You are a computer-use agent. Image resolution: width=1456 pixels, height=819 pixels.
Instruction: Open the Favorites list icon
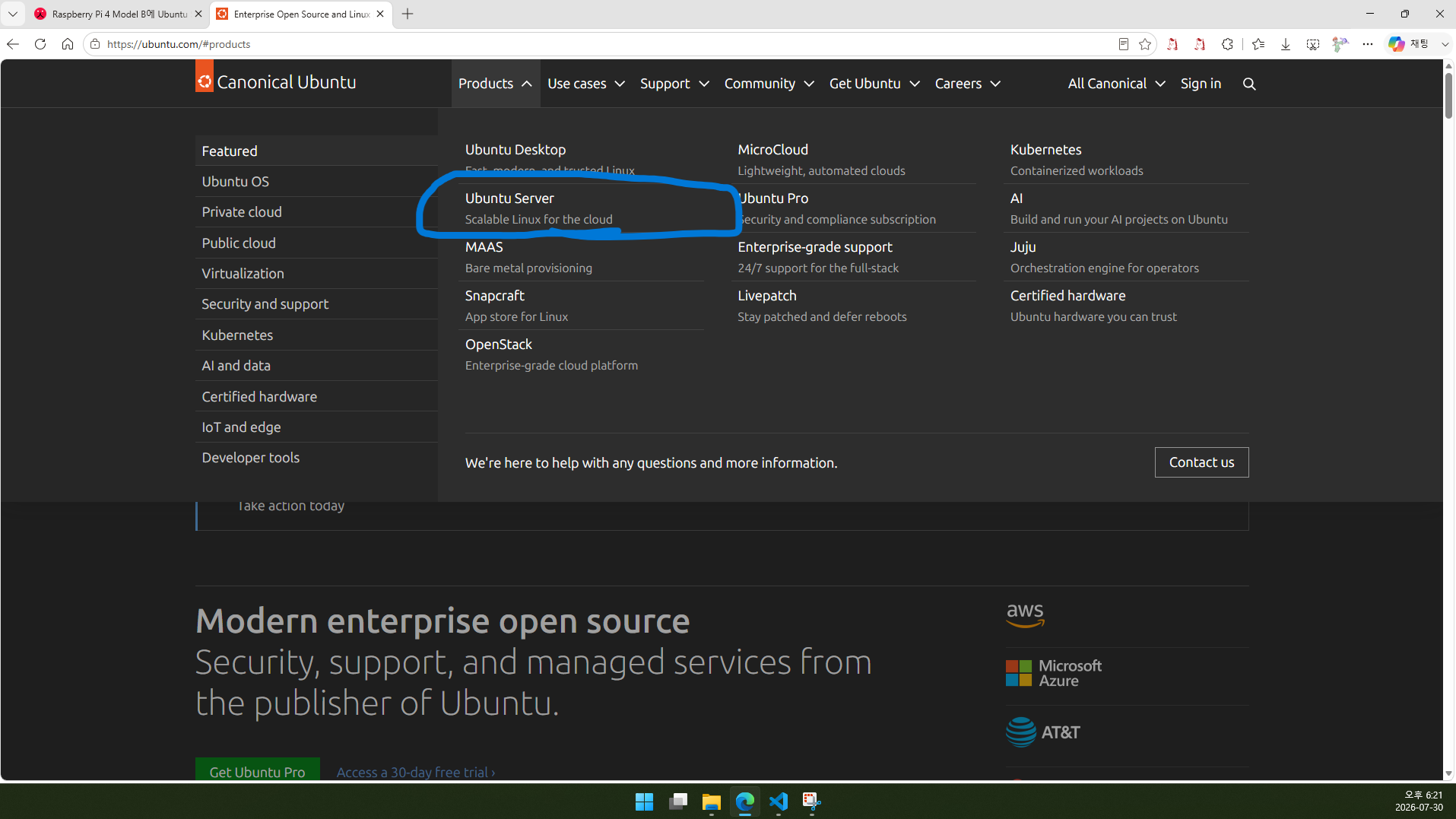[1258, 44]
